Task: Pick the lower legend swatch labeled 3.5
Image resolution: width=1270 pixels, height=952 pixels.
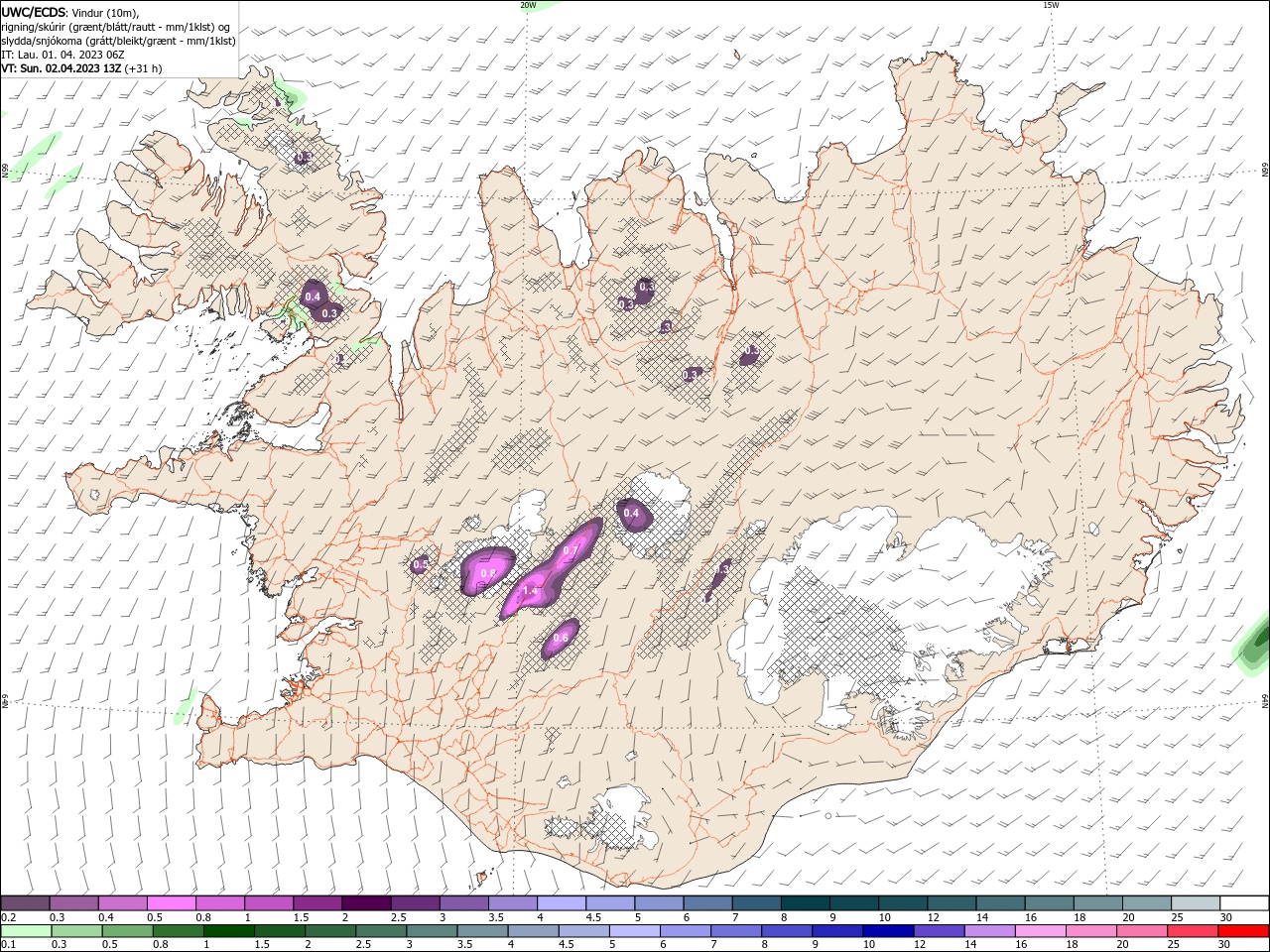Action: 483,931
